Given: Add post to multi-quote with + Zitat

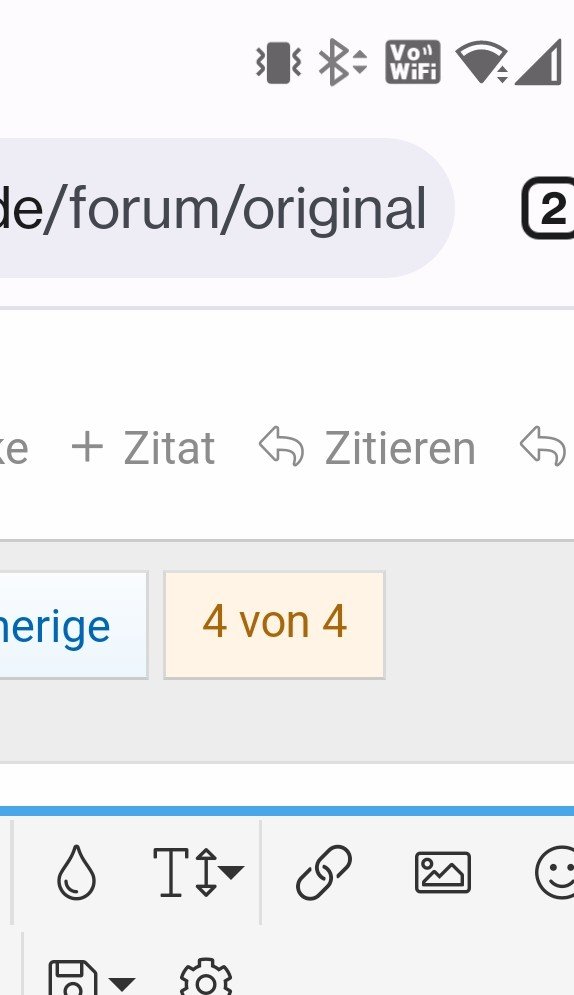Looking at the screenshot, I should [143, 448].
